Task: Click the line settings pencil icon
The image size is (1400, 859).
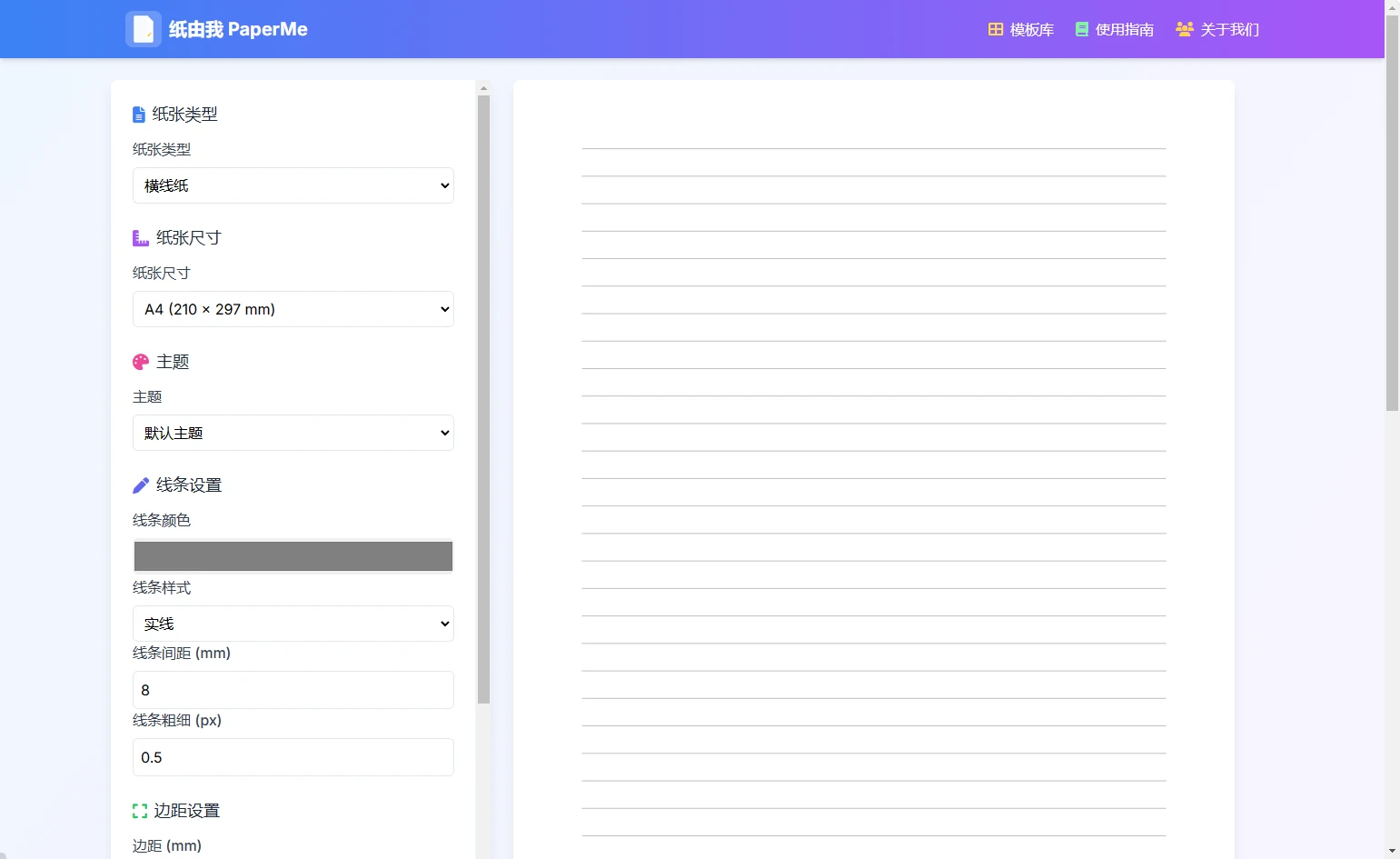Action: point(141,485)
